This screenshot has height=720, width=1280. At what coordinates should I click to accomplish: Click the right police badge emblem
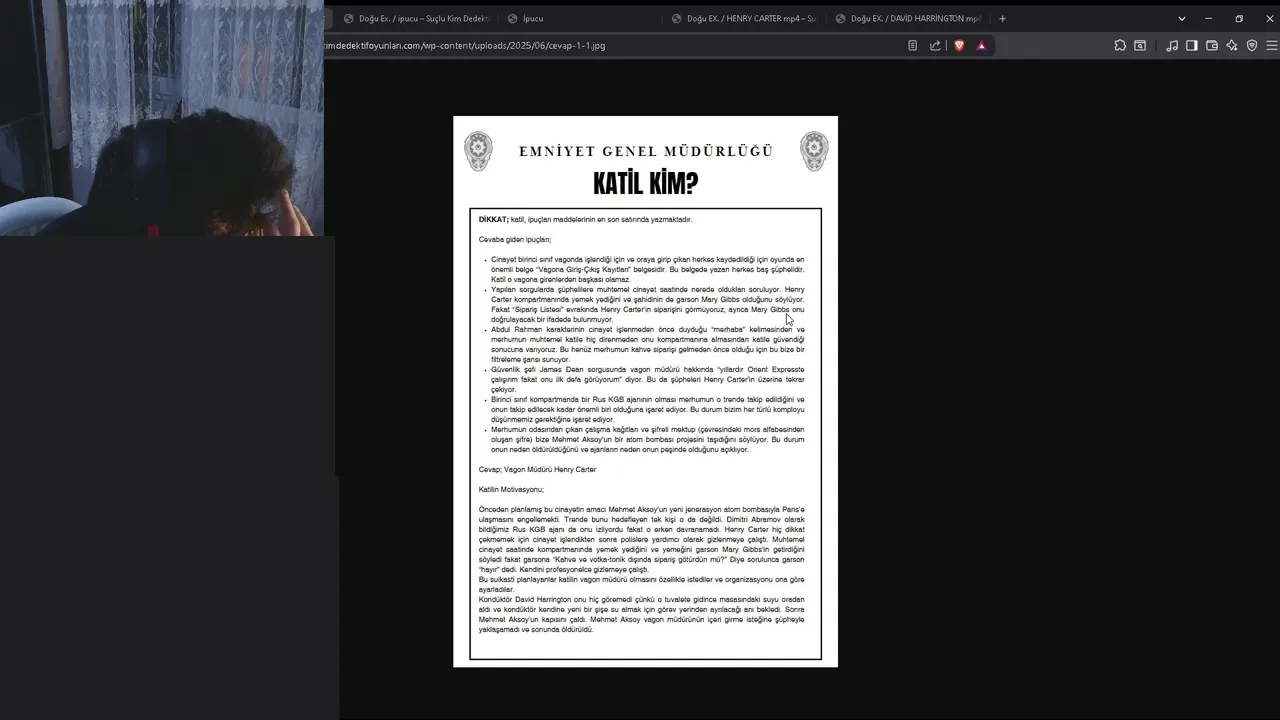click(x=814, y=151)
